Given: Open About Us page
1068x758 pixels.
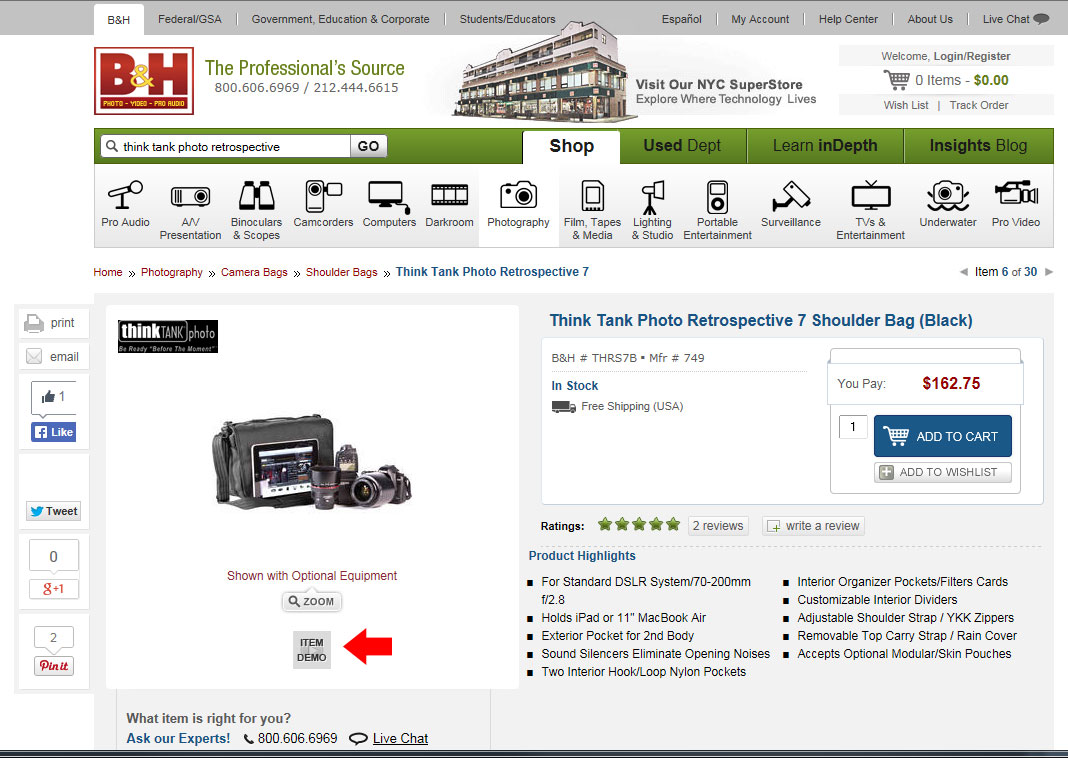Looking at the screenshot, I should coord(930,19).
